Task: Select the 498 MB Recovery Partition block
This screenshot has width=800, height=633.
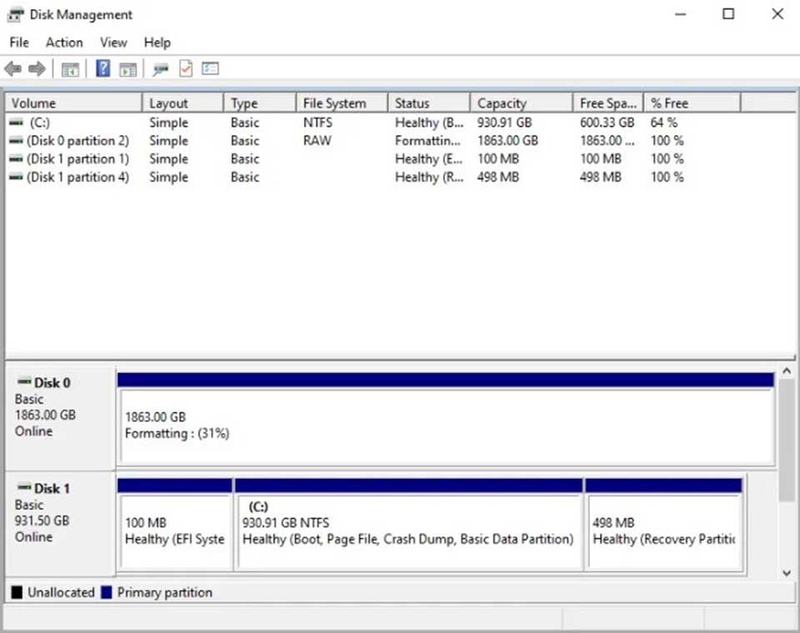Action: coord(664,524)
